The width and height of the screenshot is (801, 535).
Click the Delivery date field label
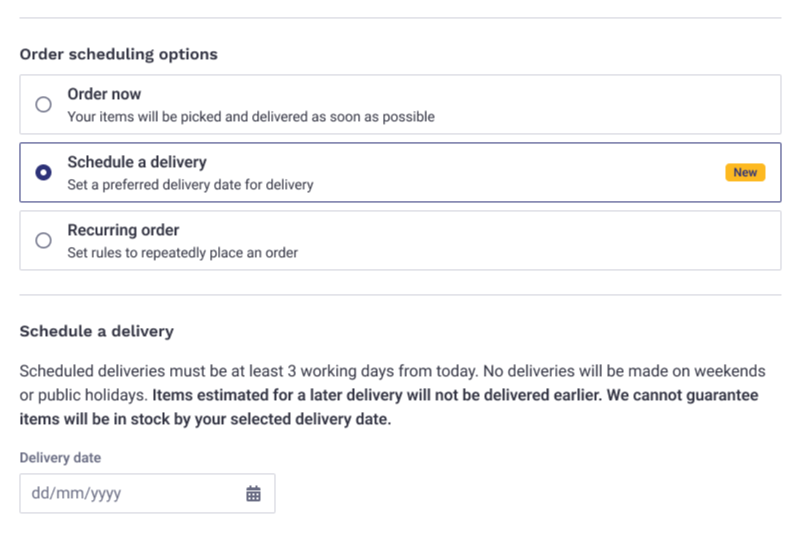[x=60, y=457]
